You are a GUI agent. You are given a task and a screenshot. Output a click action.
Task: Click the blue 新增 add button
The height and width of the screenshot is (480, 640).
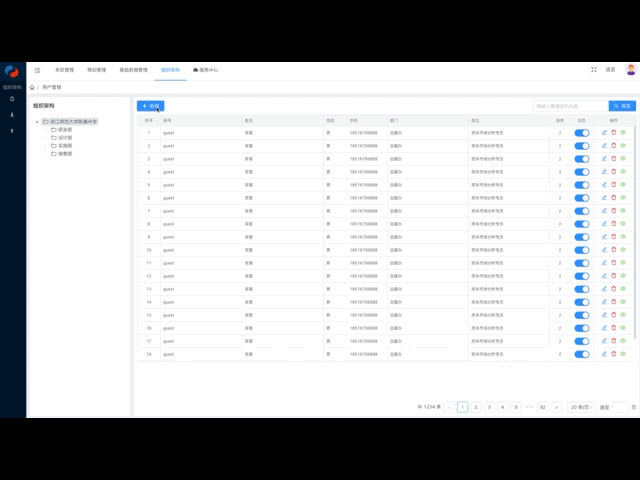pos(151,106)
